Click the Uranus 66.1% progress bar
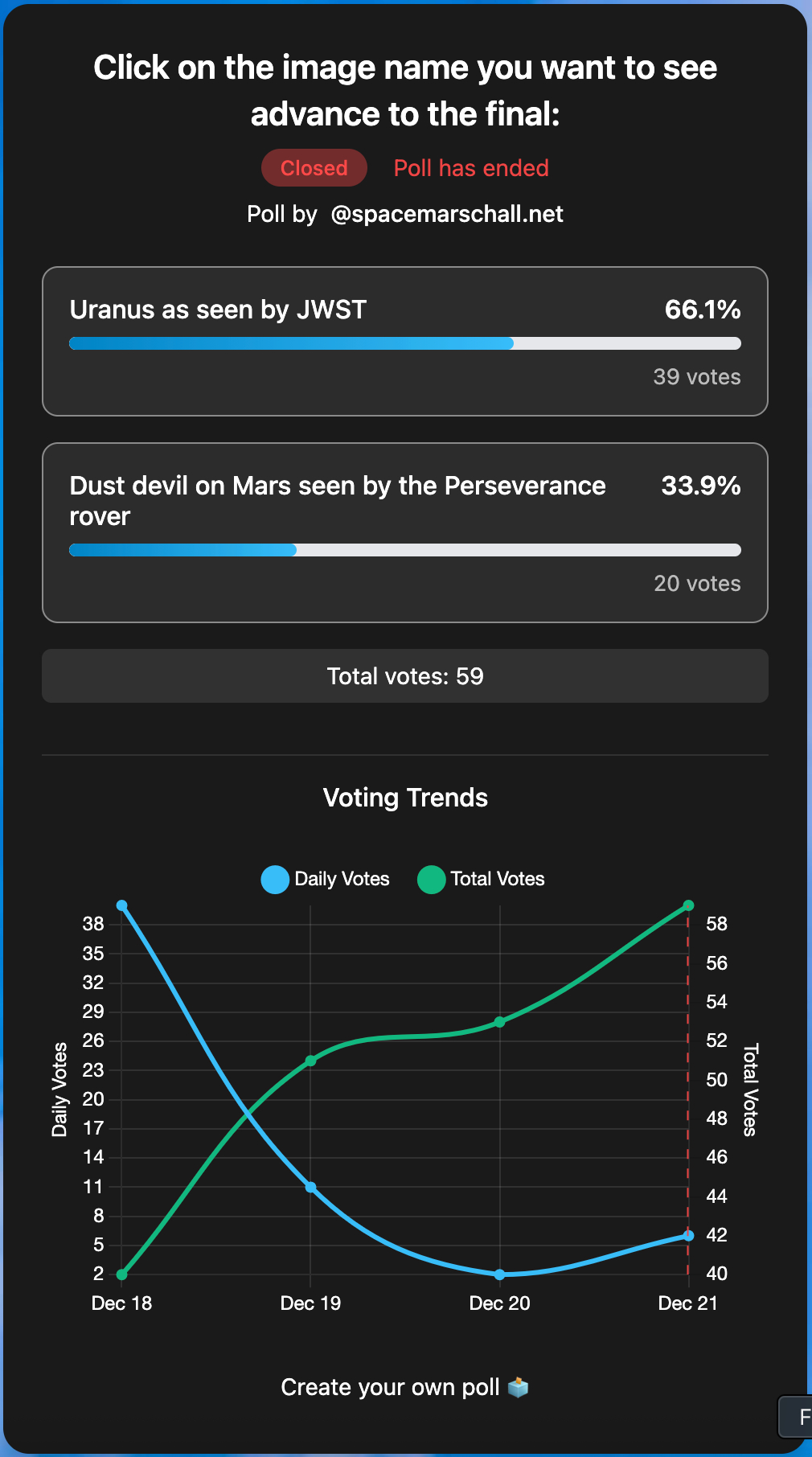Image resolution: width=812 pixels, height=1457 pixels. [405, 344]
